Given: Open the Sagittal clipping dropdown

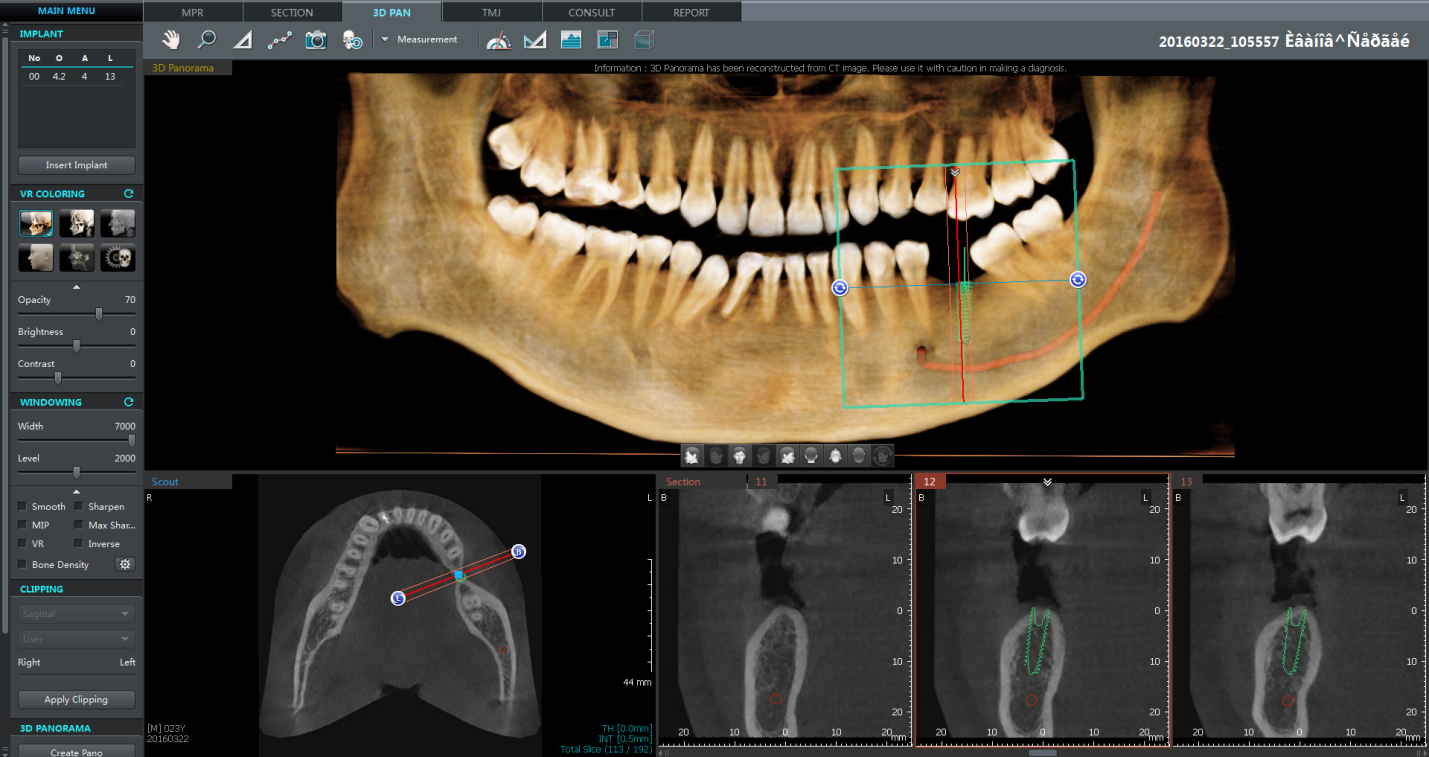Looking at the screenshot, I should click(x=76, y=613).
